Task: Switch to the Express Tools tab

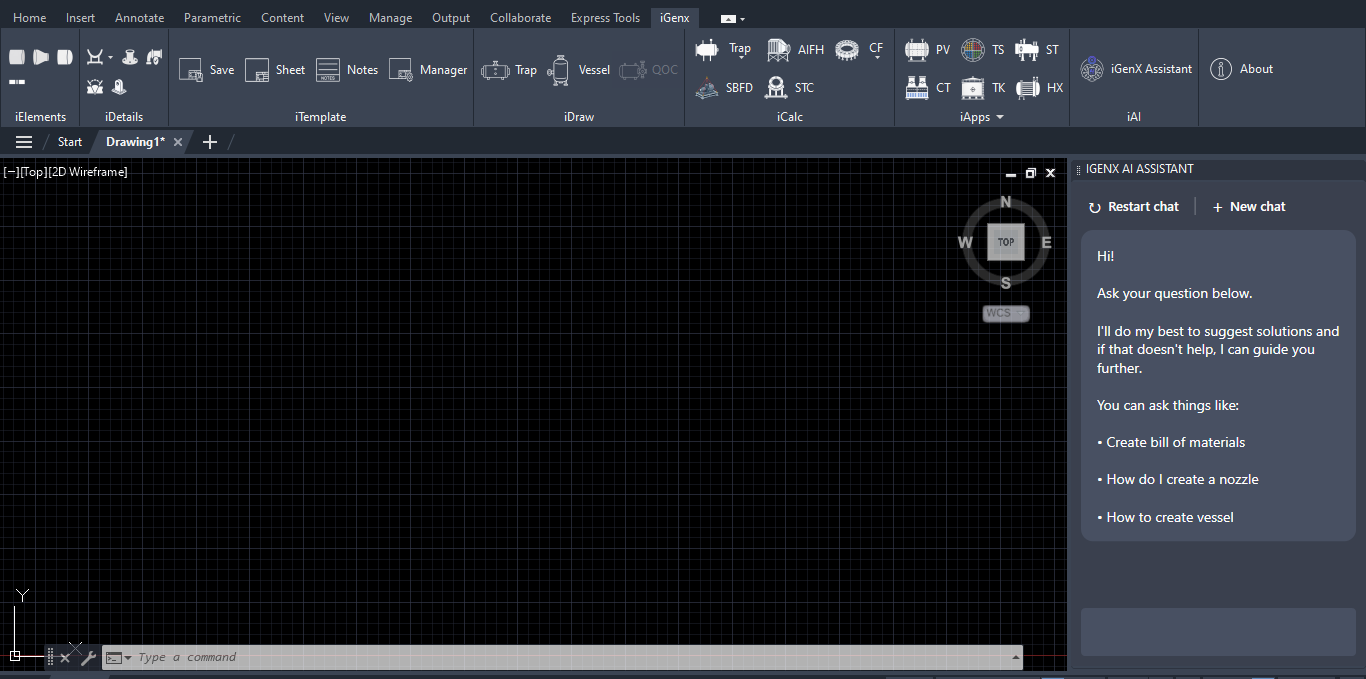Action: (605, 18)
